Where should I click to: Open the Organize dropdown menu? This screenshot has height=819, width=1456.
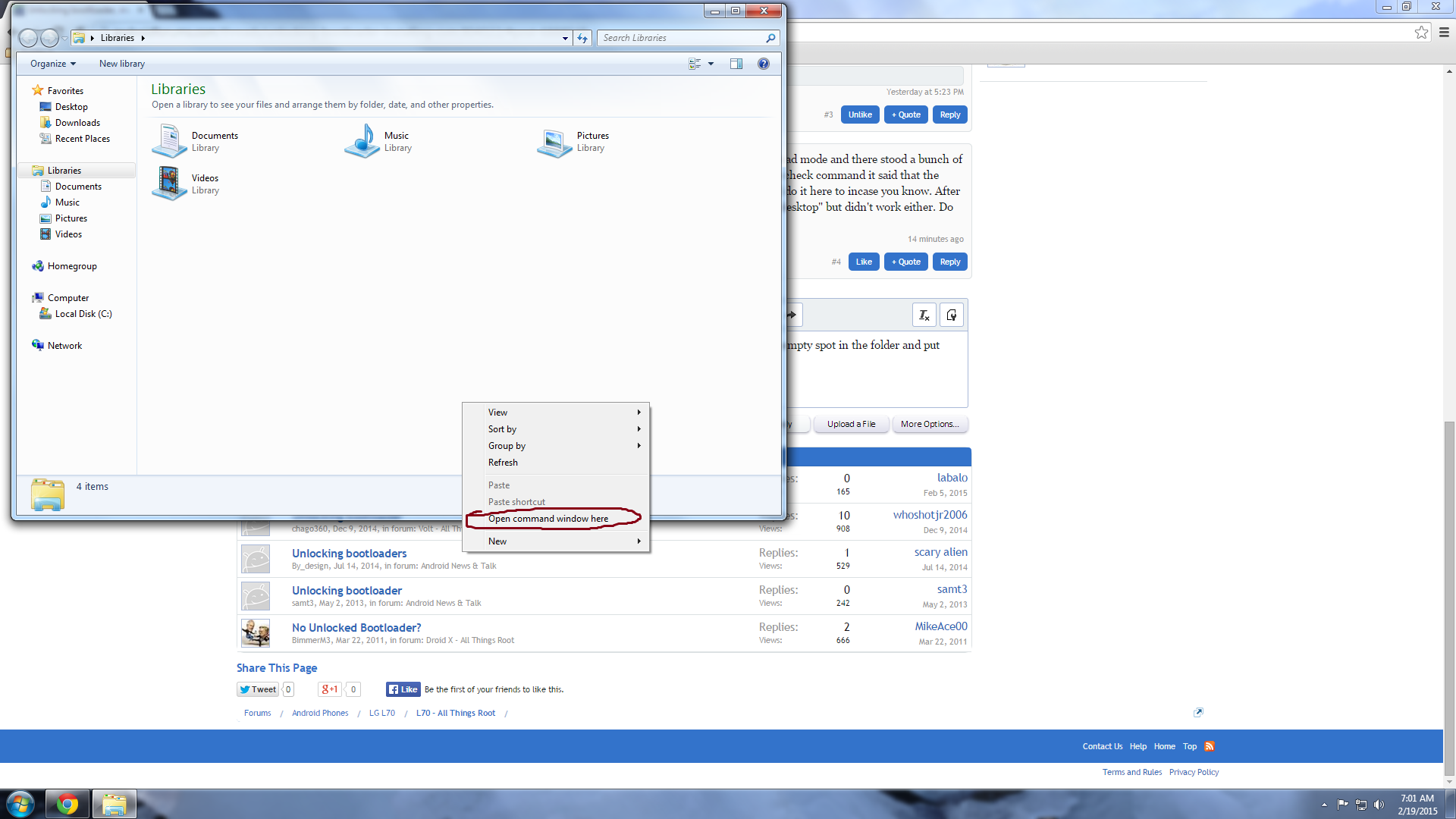[x=53, y=64]
